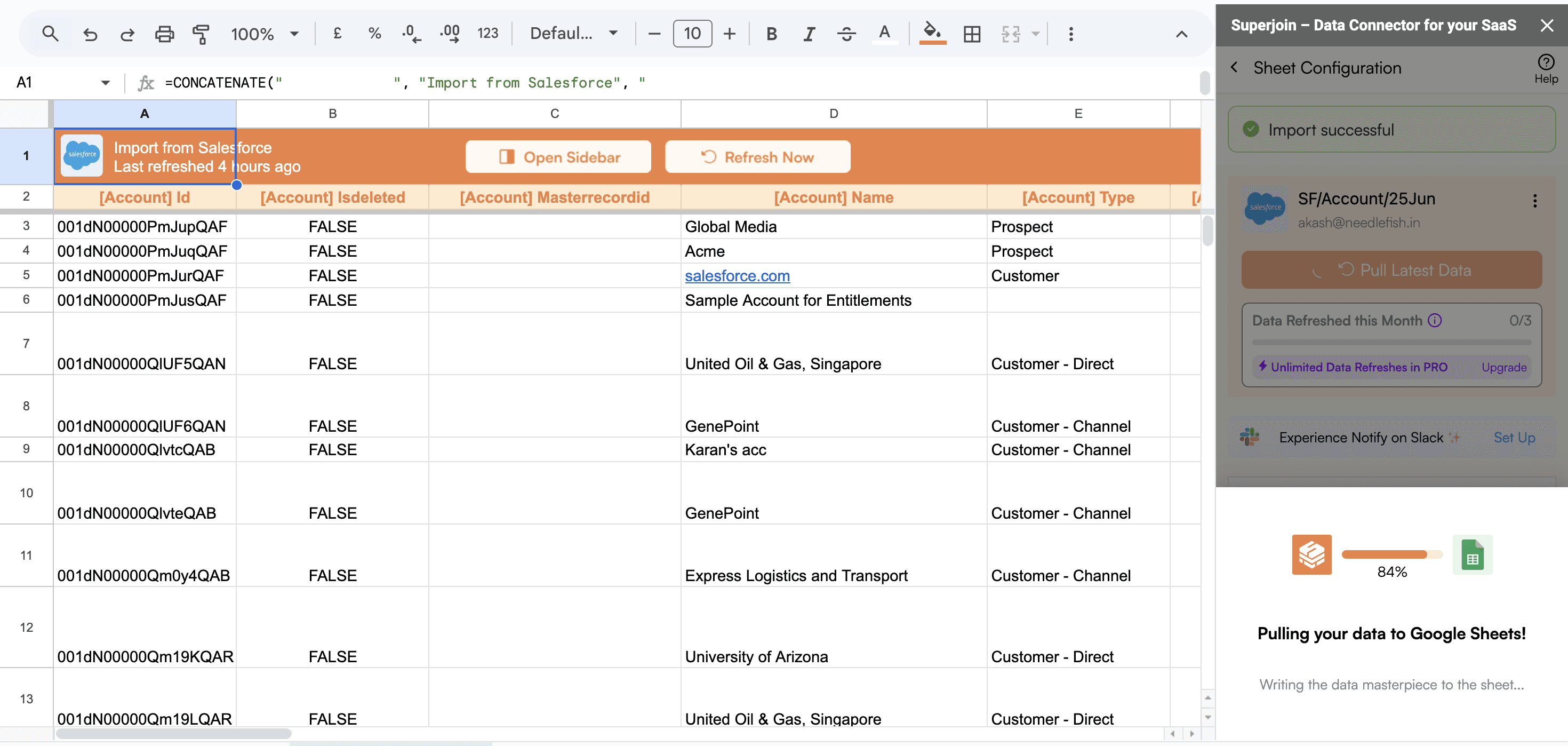
Task: Click the merge cells icon
Action: (1011, 34)
